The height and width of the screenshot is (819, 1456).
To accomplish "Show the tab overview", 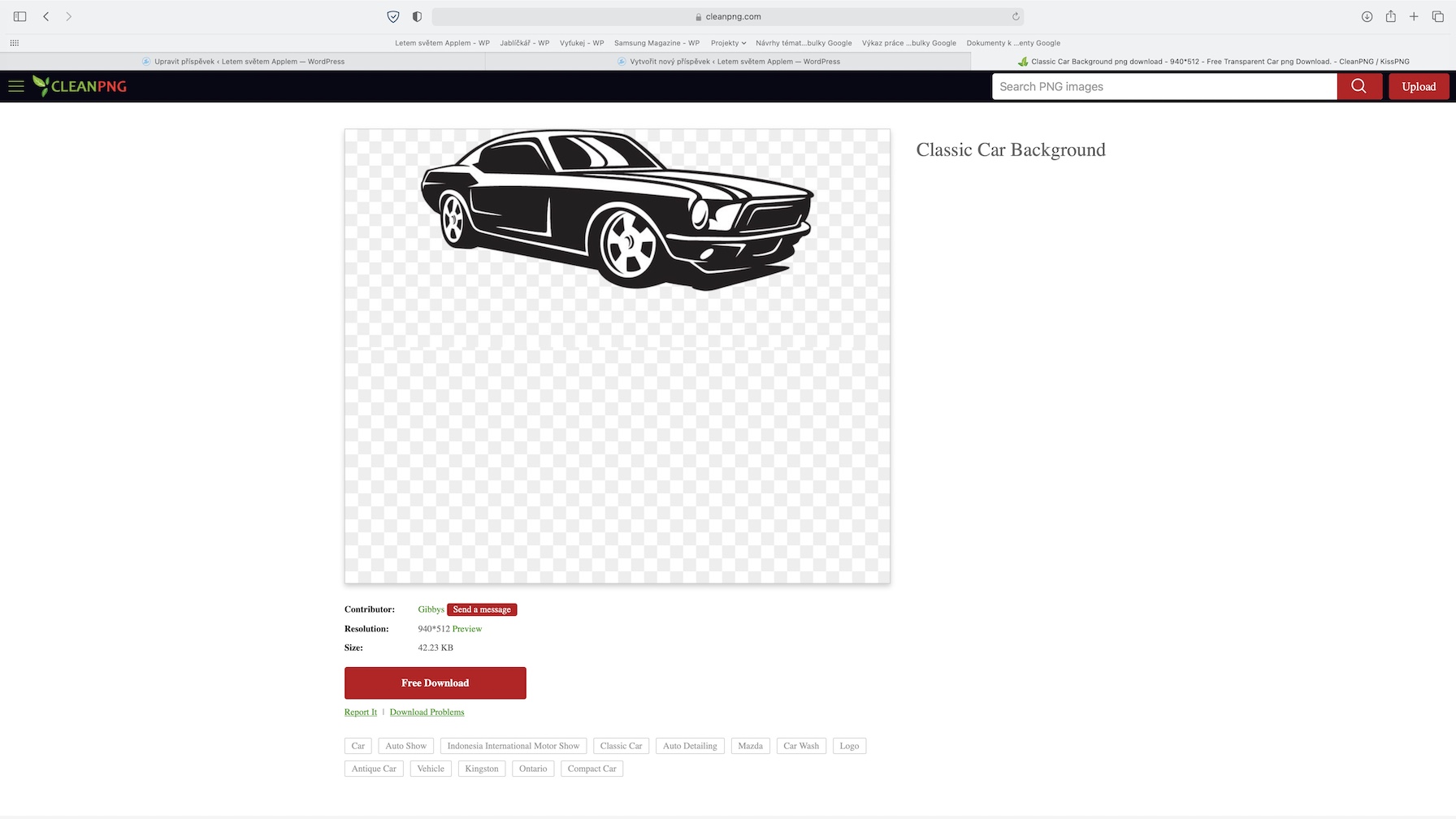I will pyautogui.click(x=1437, y=16).
